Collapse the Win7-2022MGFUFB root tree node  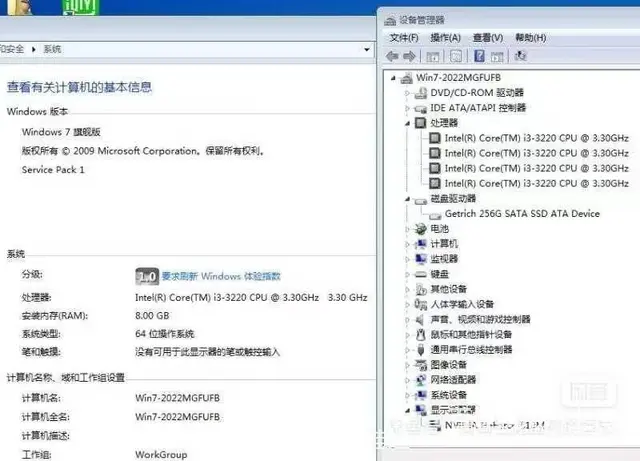(393, 78)
